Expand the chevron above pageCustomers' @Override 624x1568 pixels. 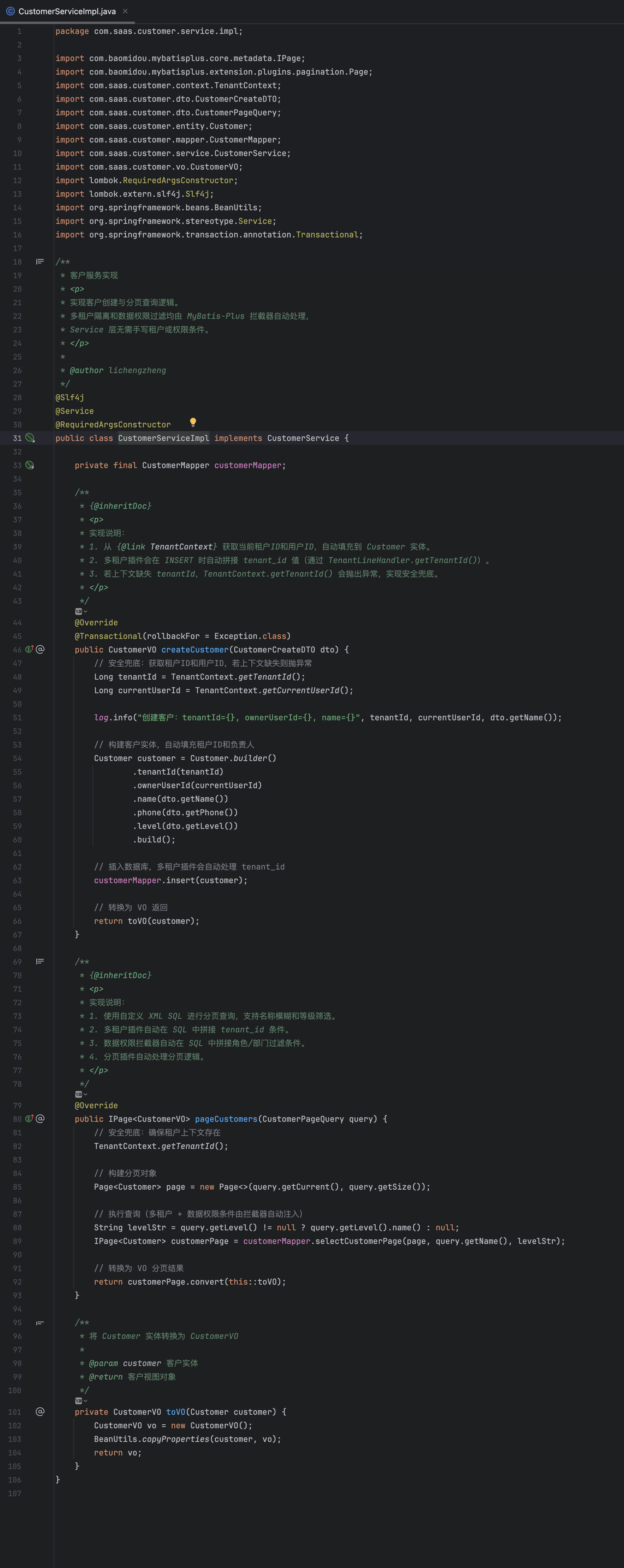click(85, 1094)
